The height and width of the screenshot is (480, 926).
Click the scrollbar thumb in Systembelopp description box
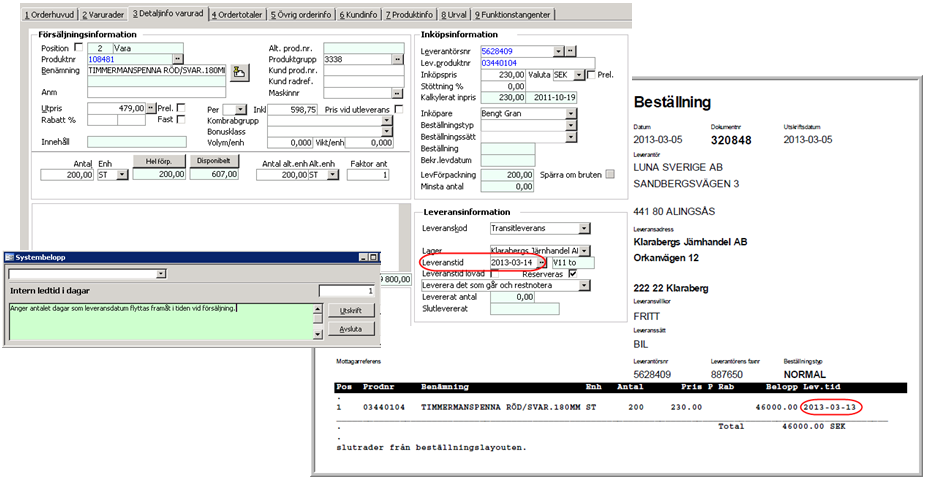coord(317,319)
